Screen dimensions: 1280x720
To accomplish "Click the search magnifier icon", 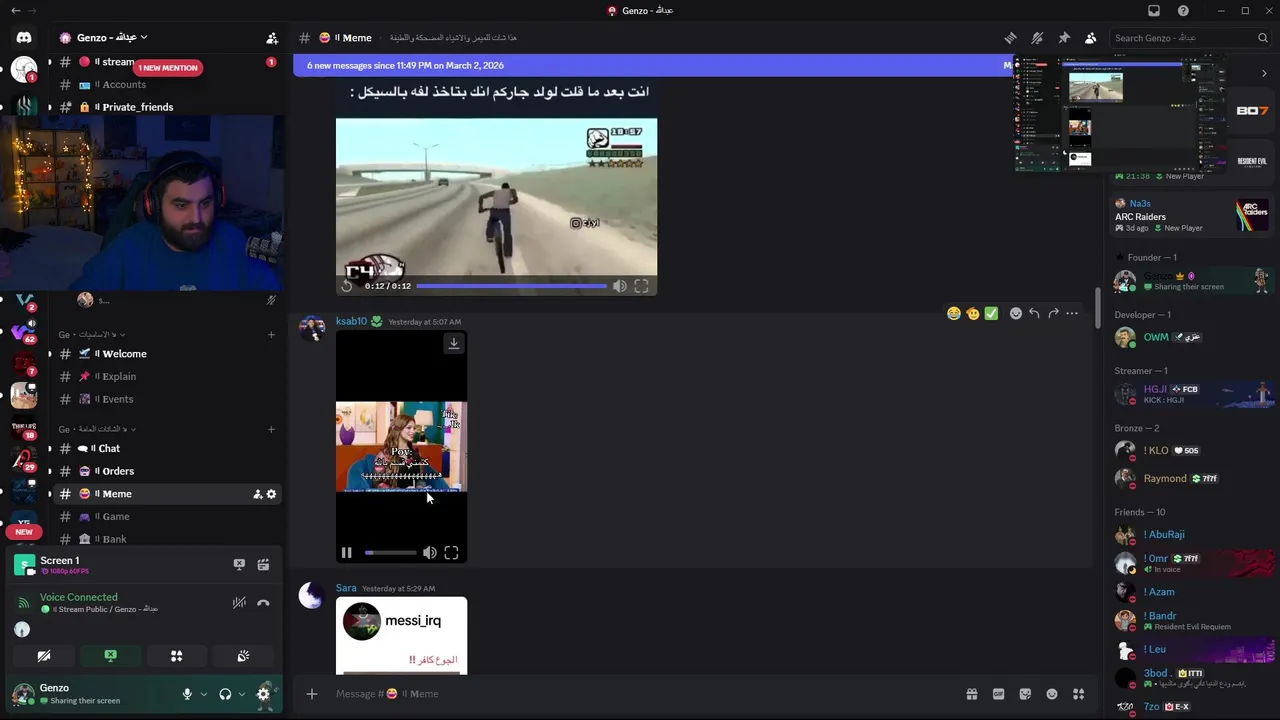I will (1263, 38).
